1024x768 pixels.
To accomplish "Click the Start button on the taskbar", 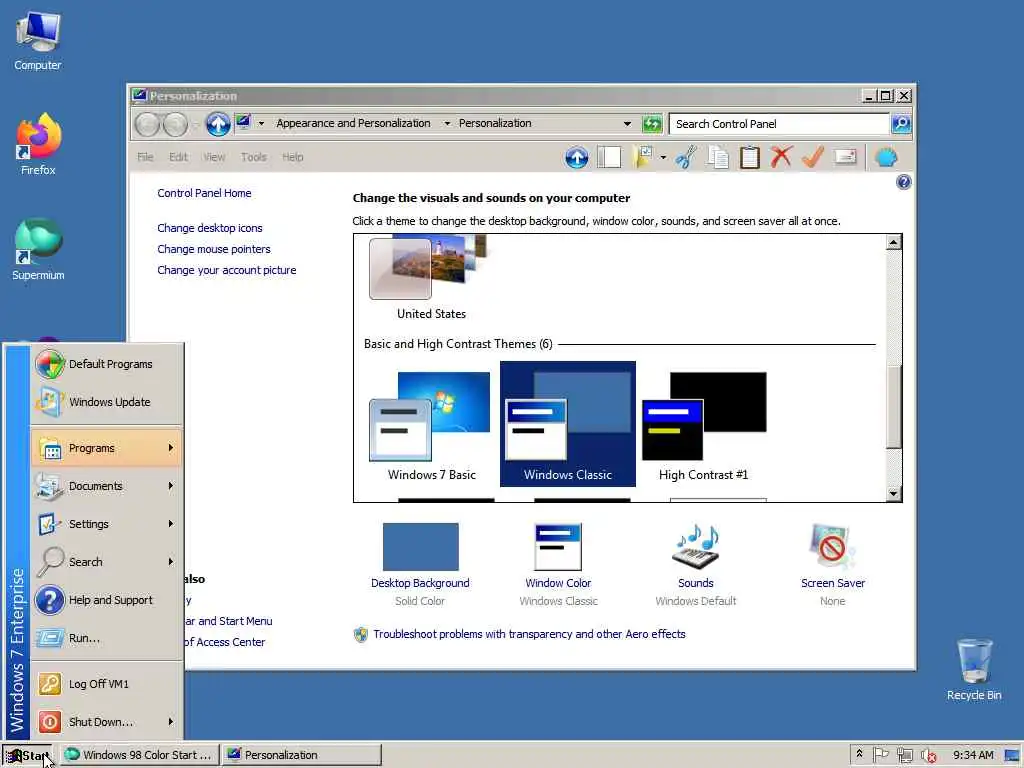I will [28, 755].
